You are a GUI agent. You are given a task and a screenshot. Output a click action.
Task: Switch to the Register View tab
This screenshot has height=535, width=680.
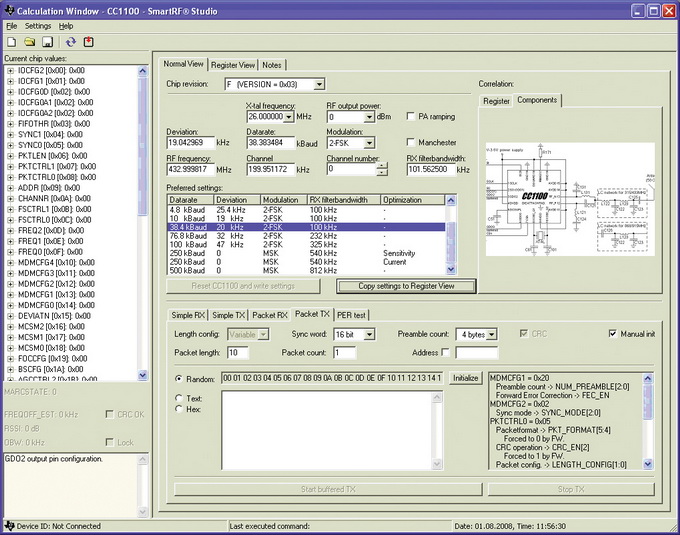(232, 64)
